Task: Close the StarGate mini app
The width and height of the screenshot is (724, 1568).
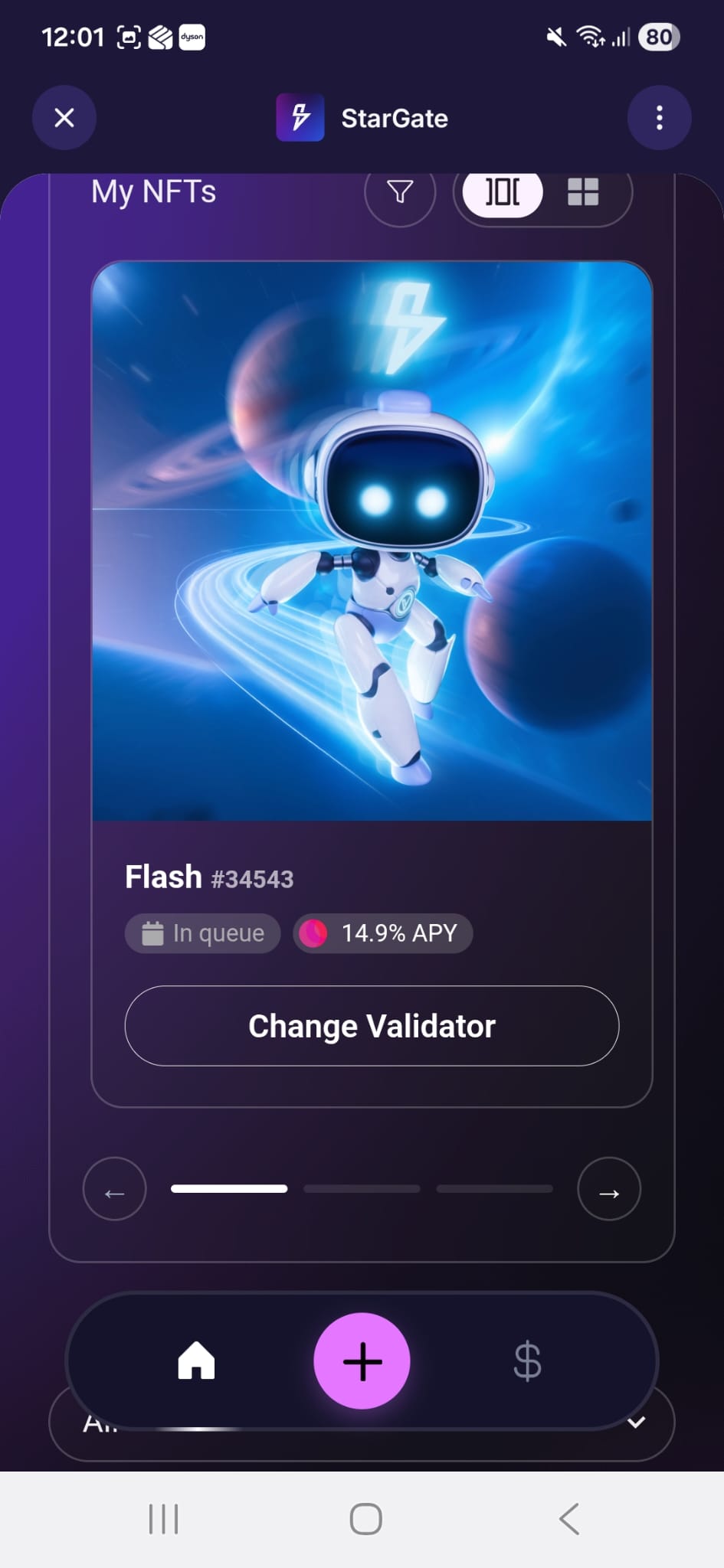Action: (64, 118)
